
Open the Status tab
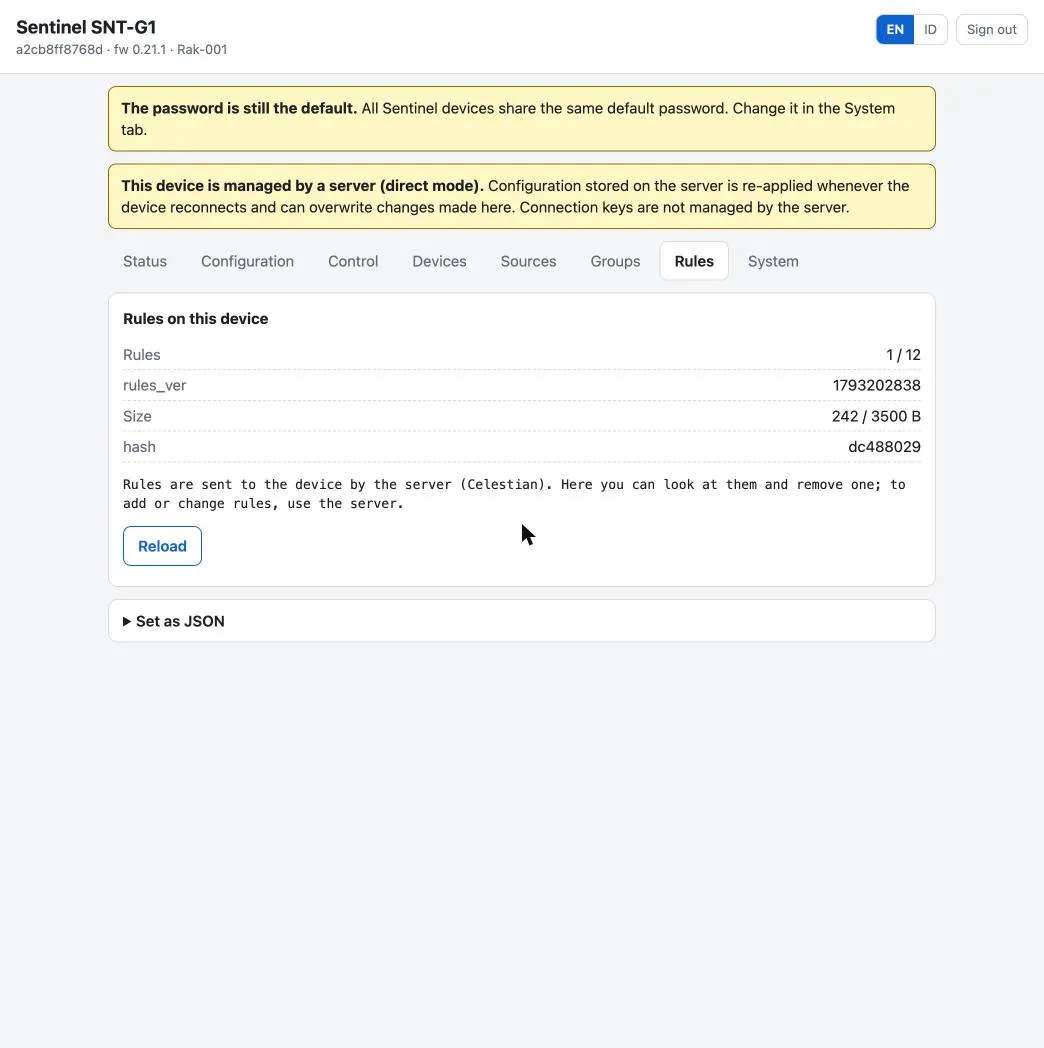(x=145, y=261)
